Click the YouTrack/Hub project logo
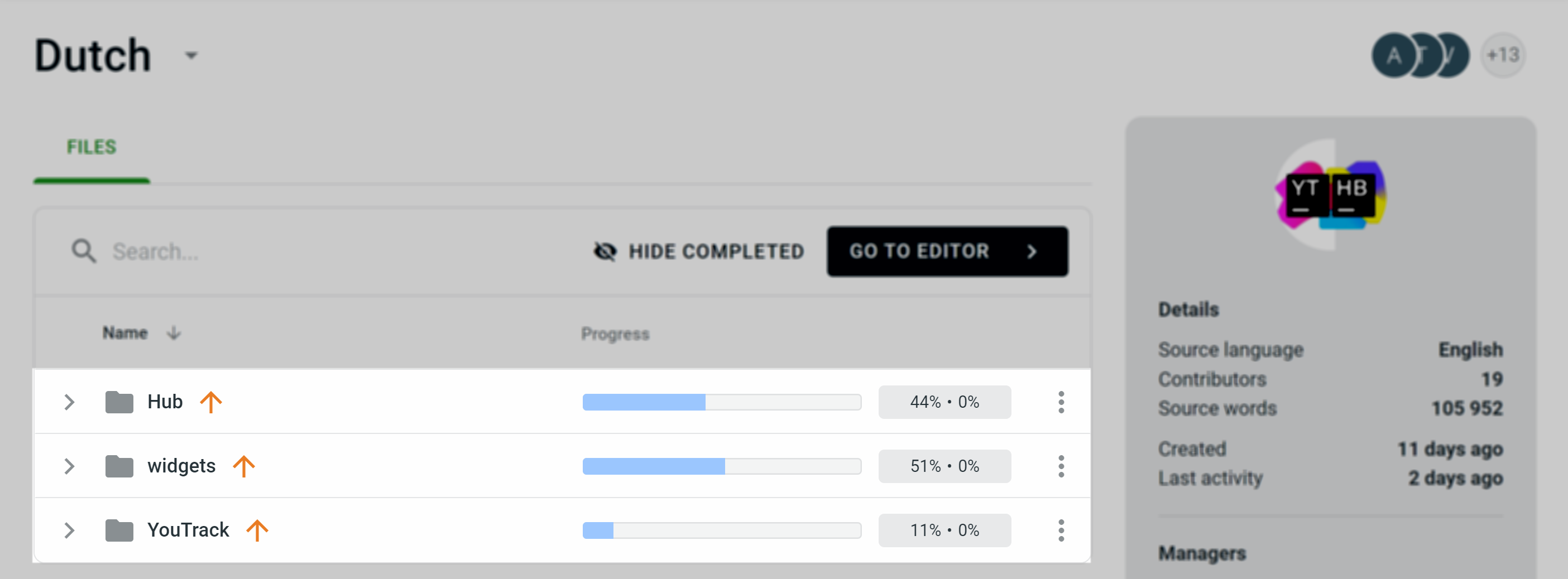This screenshot has width=1568, height=579. click(1331, 196)
